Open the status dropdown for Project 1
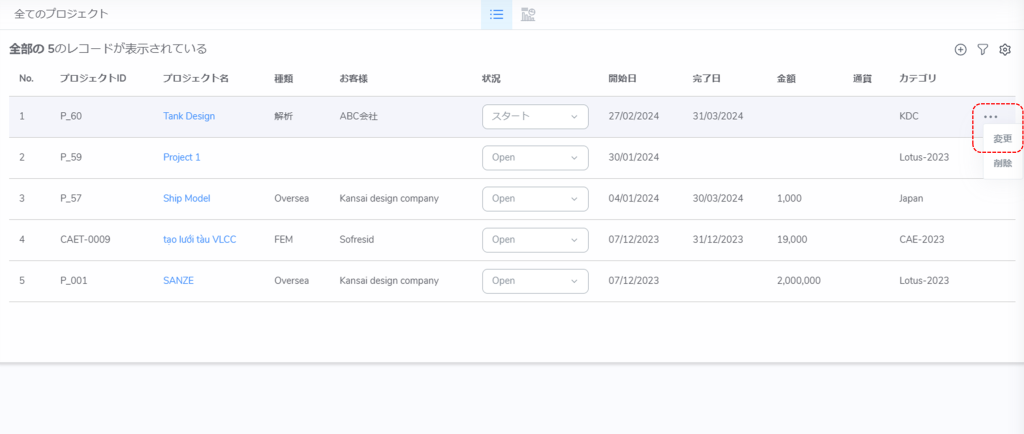The image size is (1024, 434). click(535, 157)
